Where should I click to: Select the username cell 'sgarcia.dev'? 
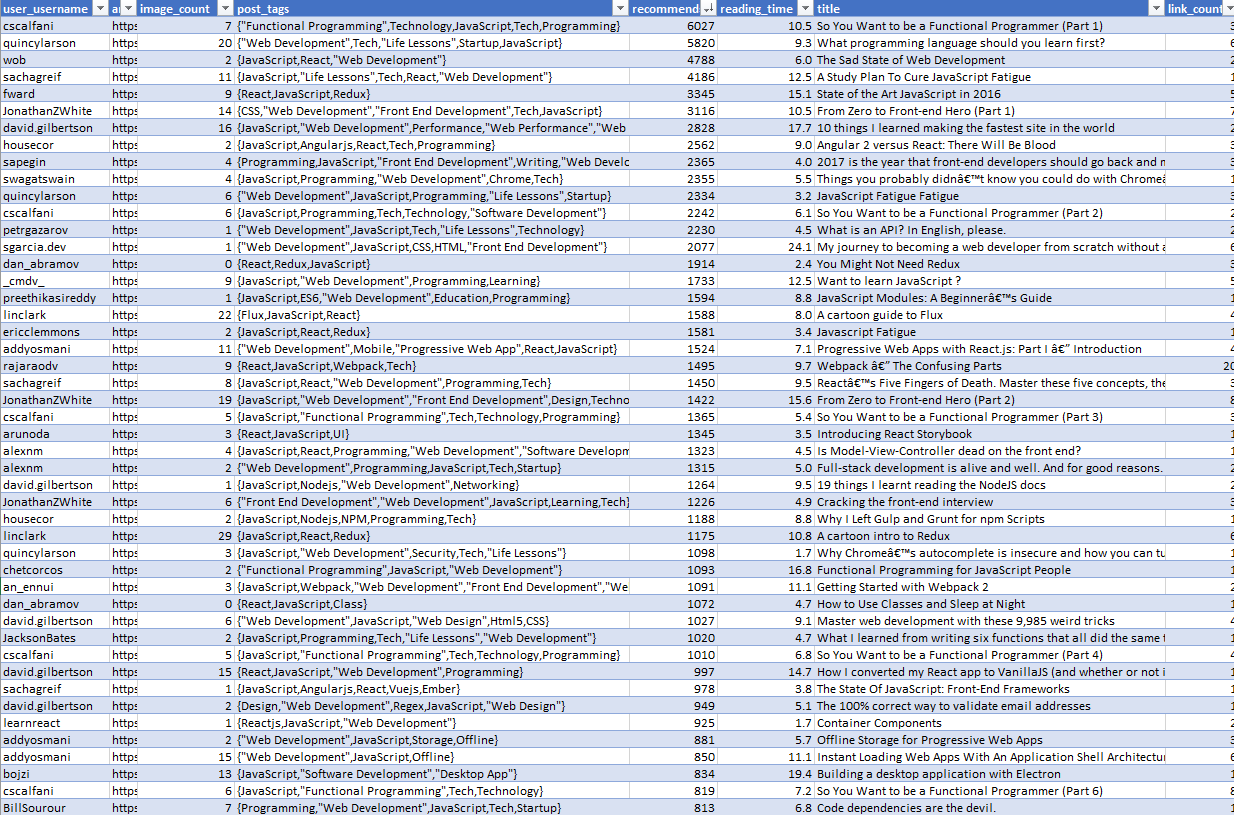(35, 247)
